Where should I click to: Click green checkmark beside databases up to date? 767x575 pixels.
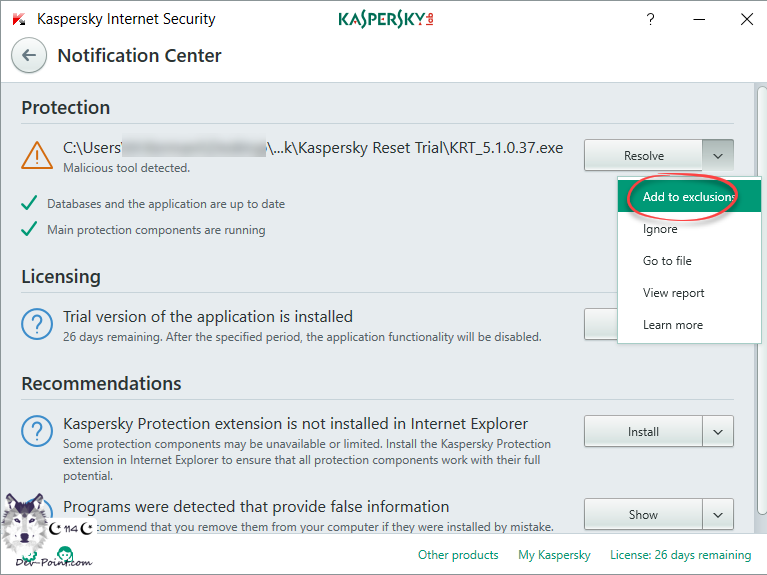click(30, 204)
